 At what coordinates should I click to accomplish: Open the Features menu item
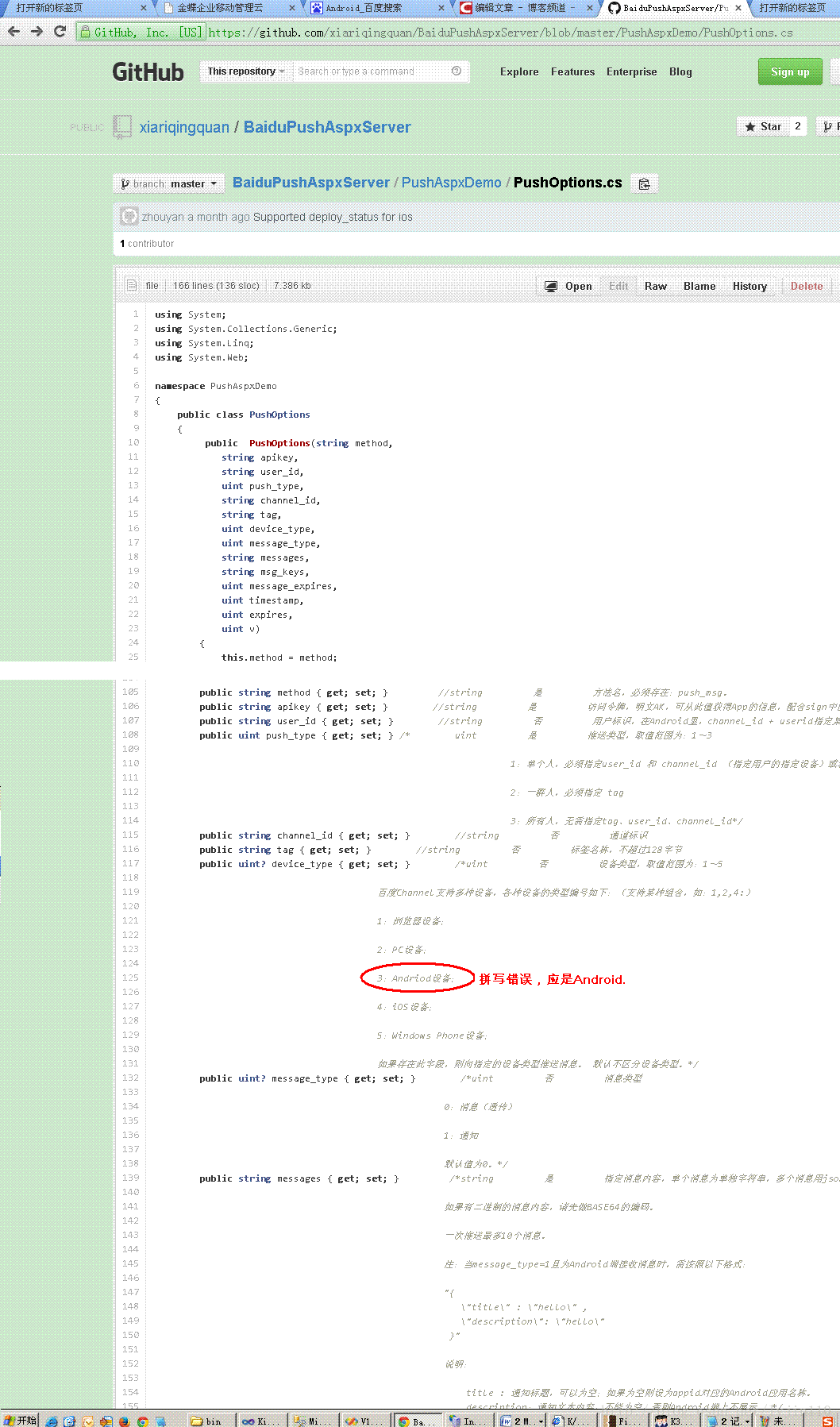tap(572, 71)
